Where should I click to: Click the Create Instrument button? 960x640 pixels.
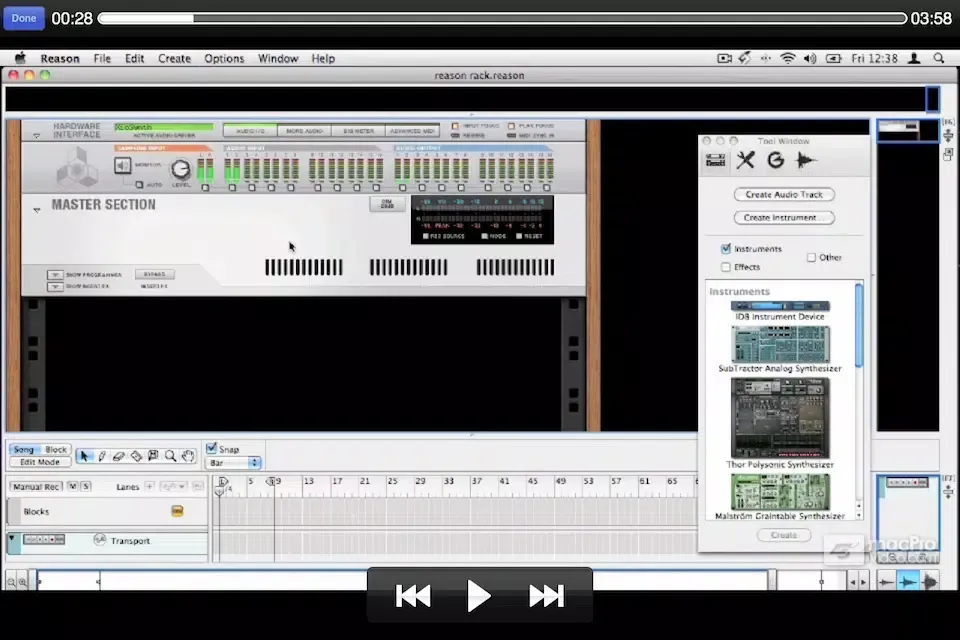click(x=784, y=217)
